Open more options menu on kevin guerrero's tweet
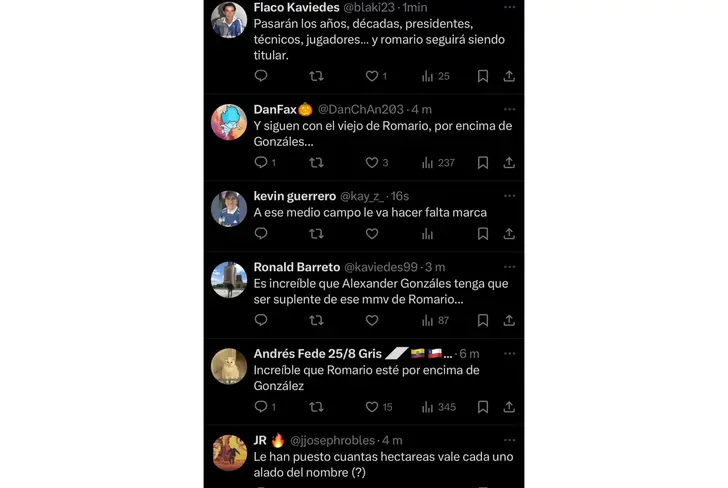The width and height of the screenshot is (728, 488). (x=509, y=197)
